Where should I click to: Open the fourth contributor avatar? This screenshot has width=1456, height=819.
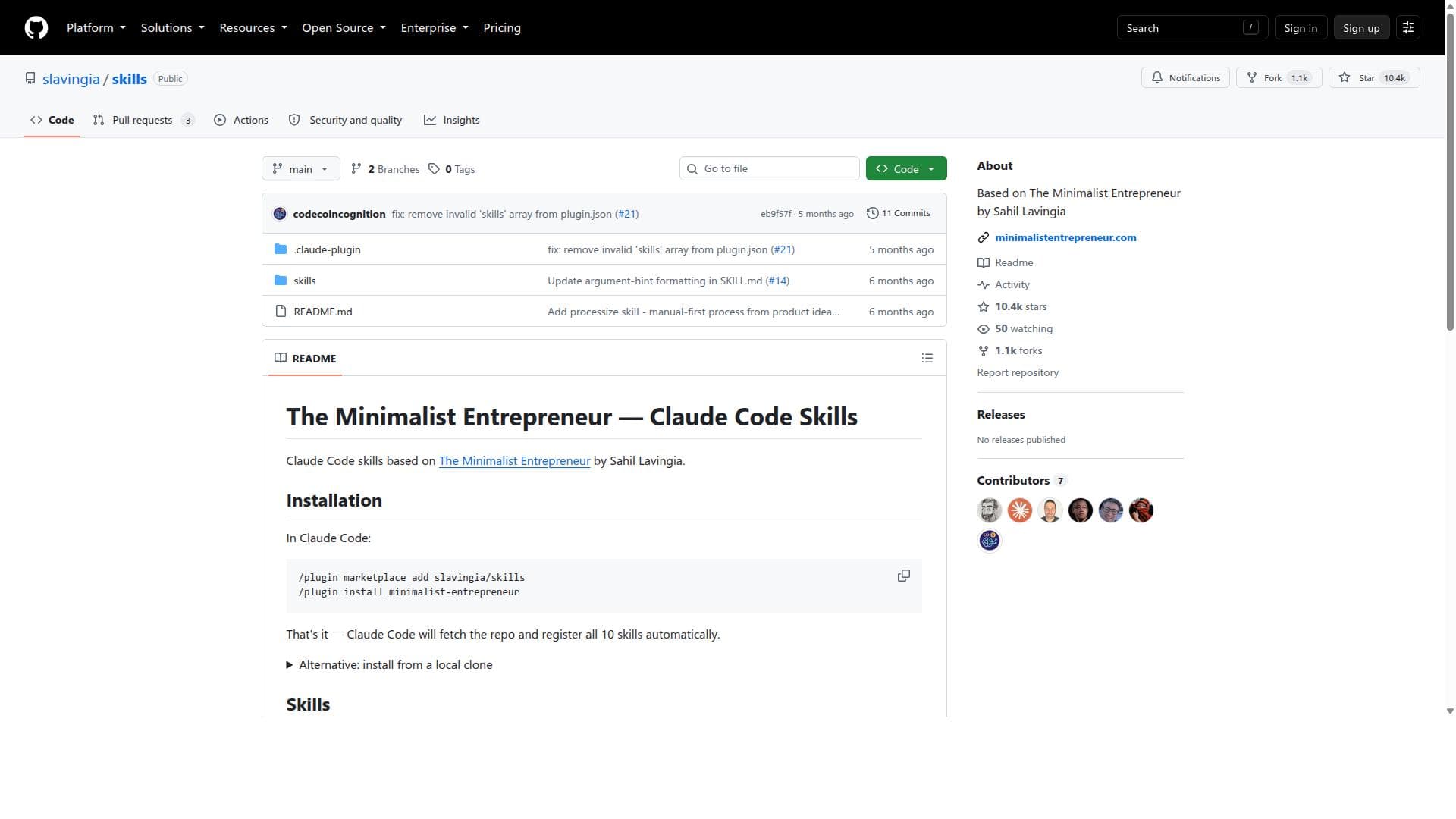1081,511
